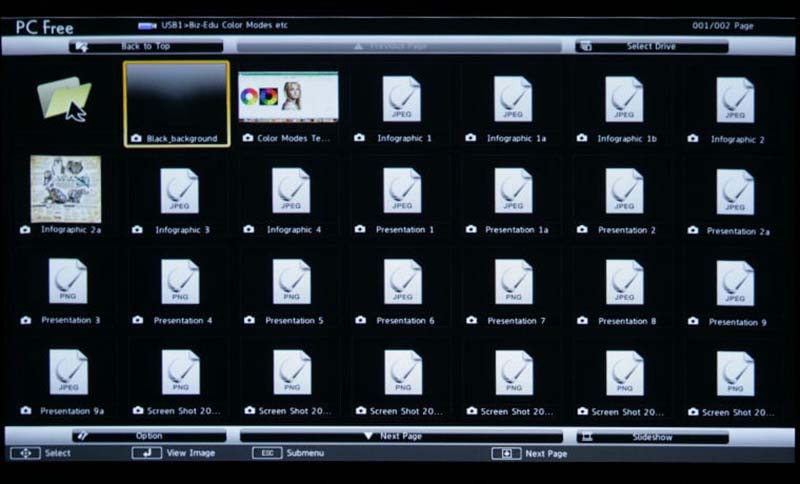Screen dimensions: 800x484
Task: Click the Infographic 3 file name
Action: coord(183,230)
